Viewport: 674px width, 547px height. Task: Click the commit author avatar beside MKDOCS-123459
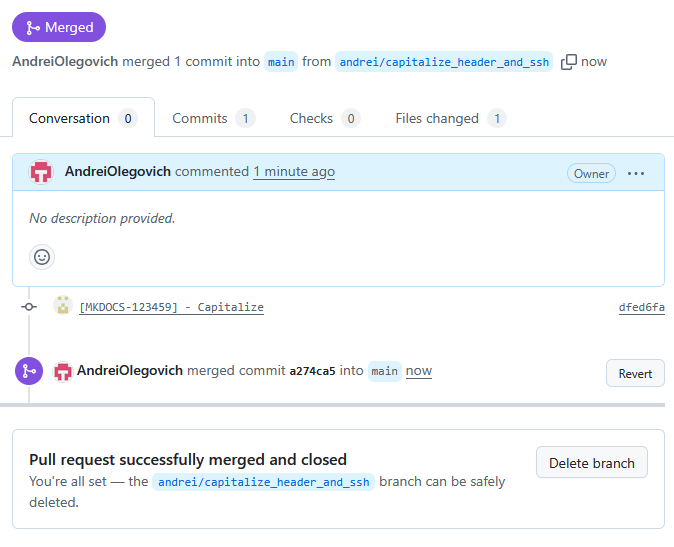pos(63,306)
